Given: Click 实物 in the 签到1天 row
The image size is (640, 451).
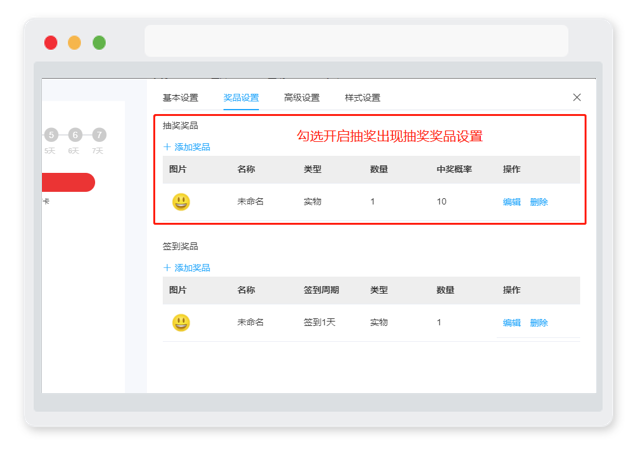Looking at the screenshot, I should [379, 322].
